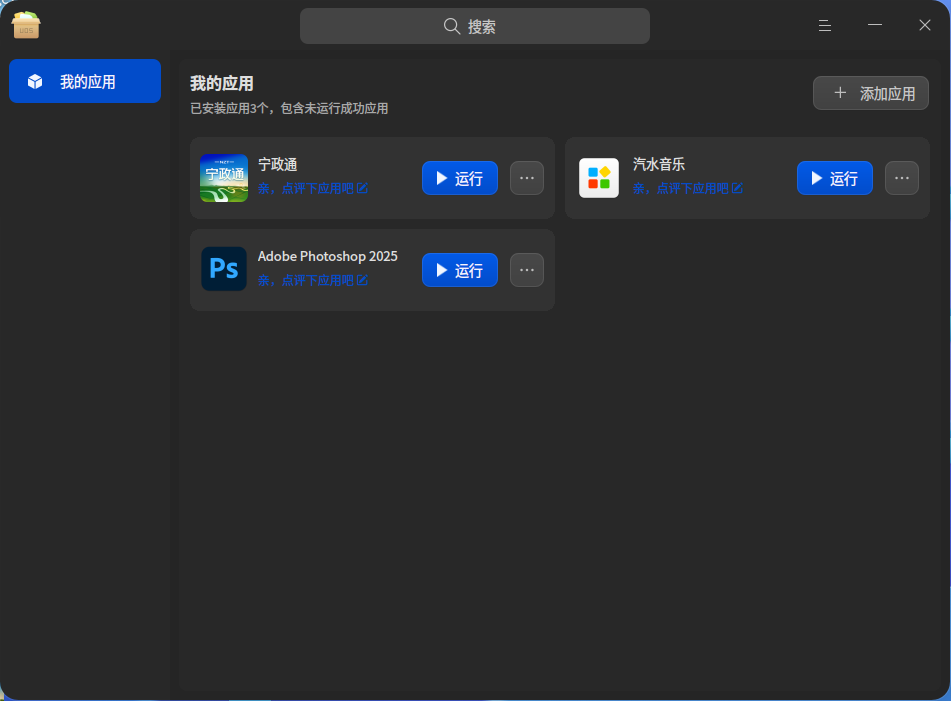Click the 添加应用 button
This screenshot has height=701, width=951.
click(x=870, y=93)
